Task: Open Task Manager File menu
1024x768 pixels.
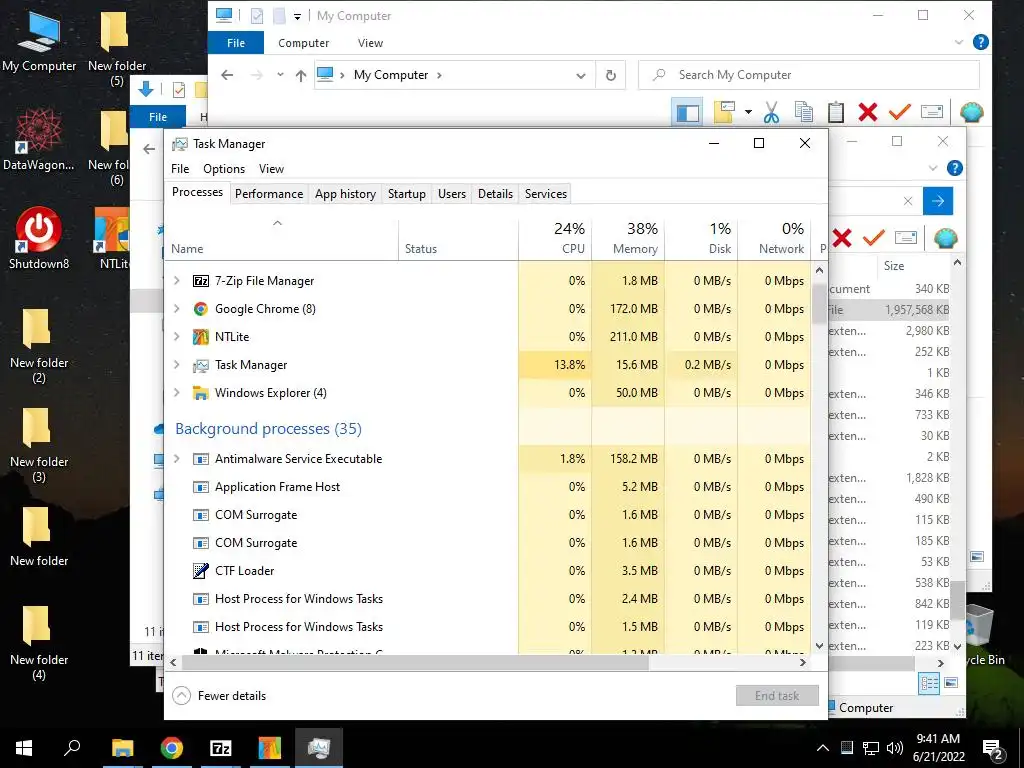Action: (180, 169)
